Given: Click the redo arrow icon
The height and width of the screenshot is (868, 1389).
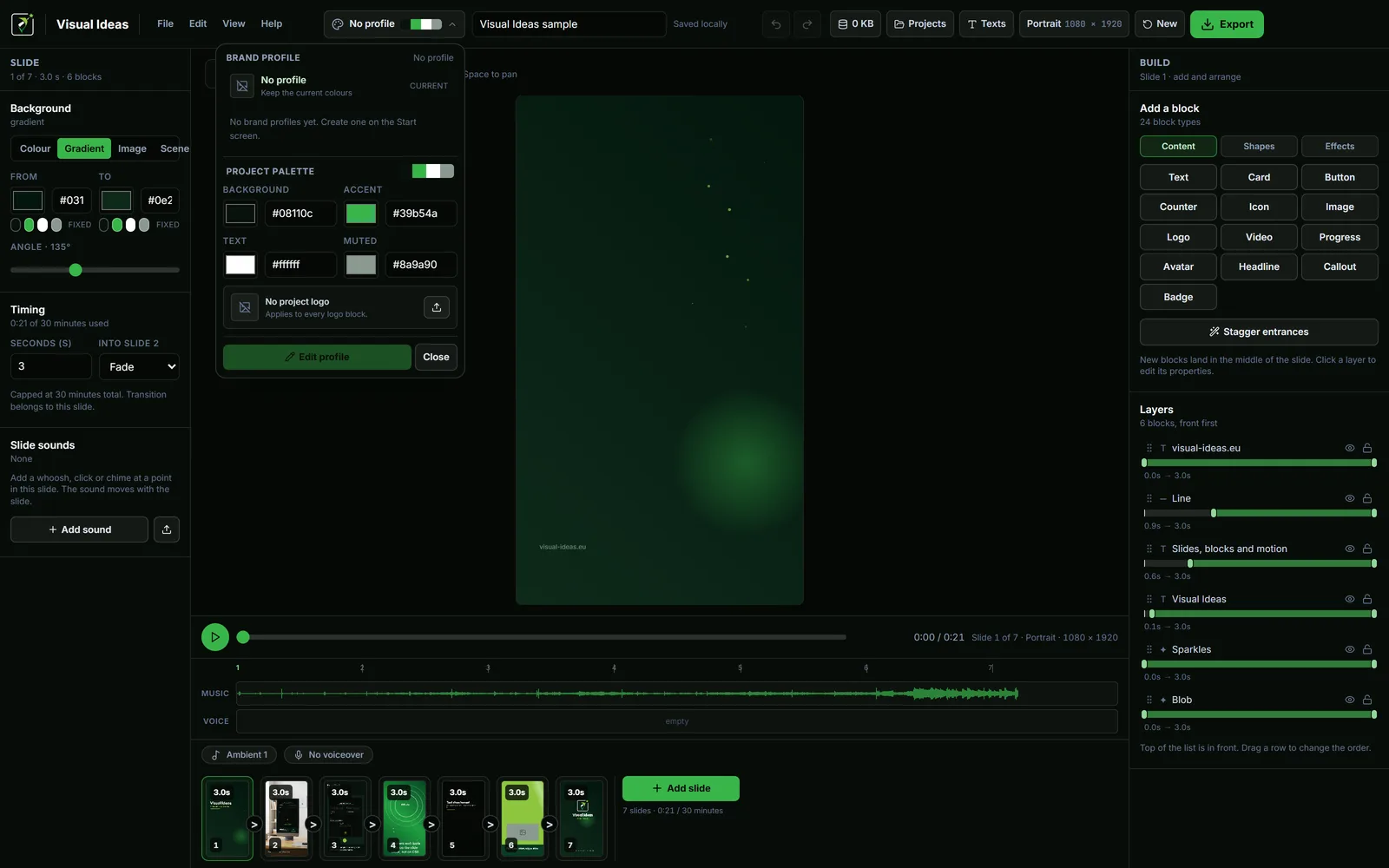Looking at the screenshot, I should tap(807, 24).
